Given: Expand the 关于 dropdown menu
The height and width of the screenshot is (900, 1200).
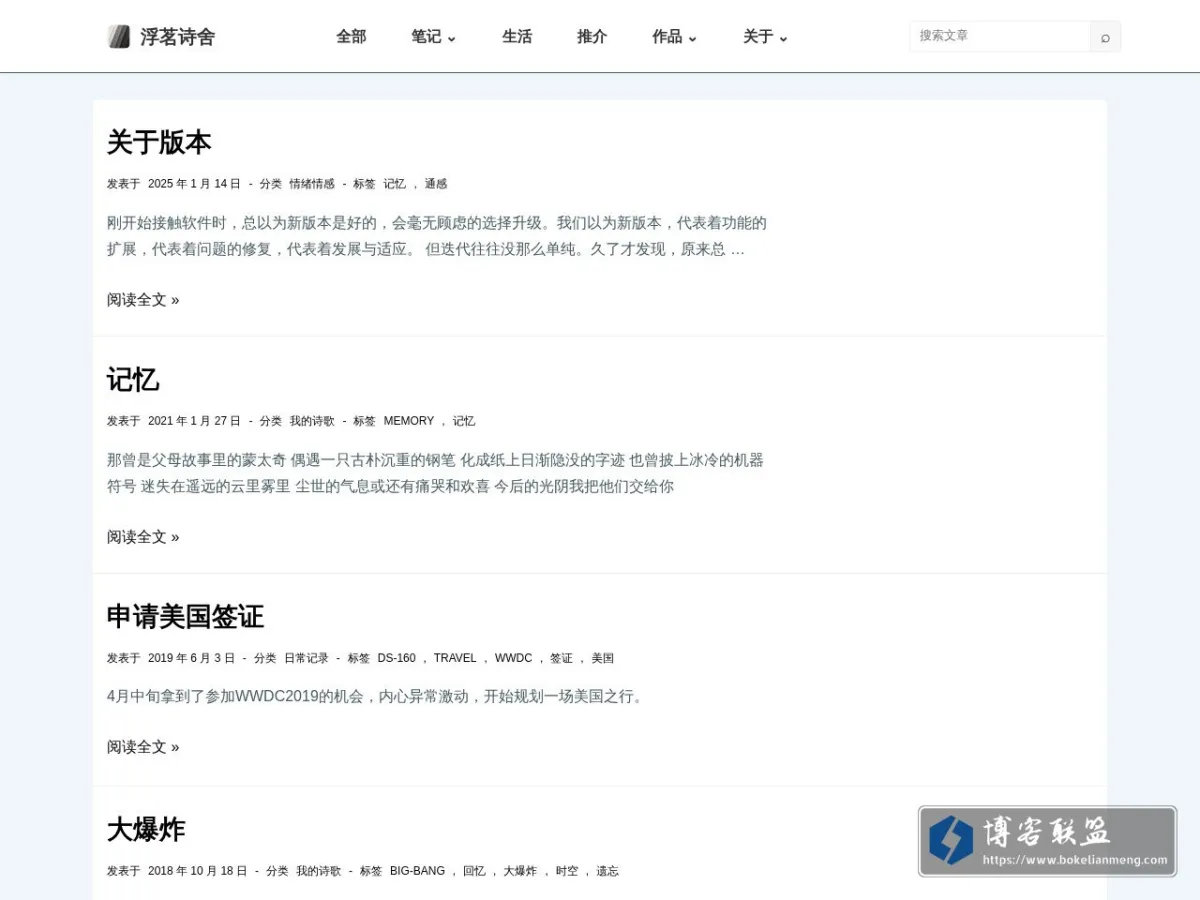Looking at the screenshot, I should click(x=766, y=36).
